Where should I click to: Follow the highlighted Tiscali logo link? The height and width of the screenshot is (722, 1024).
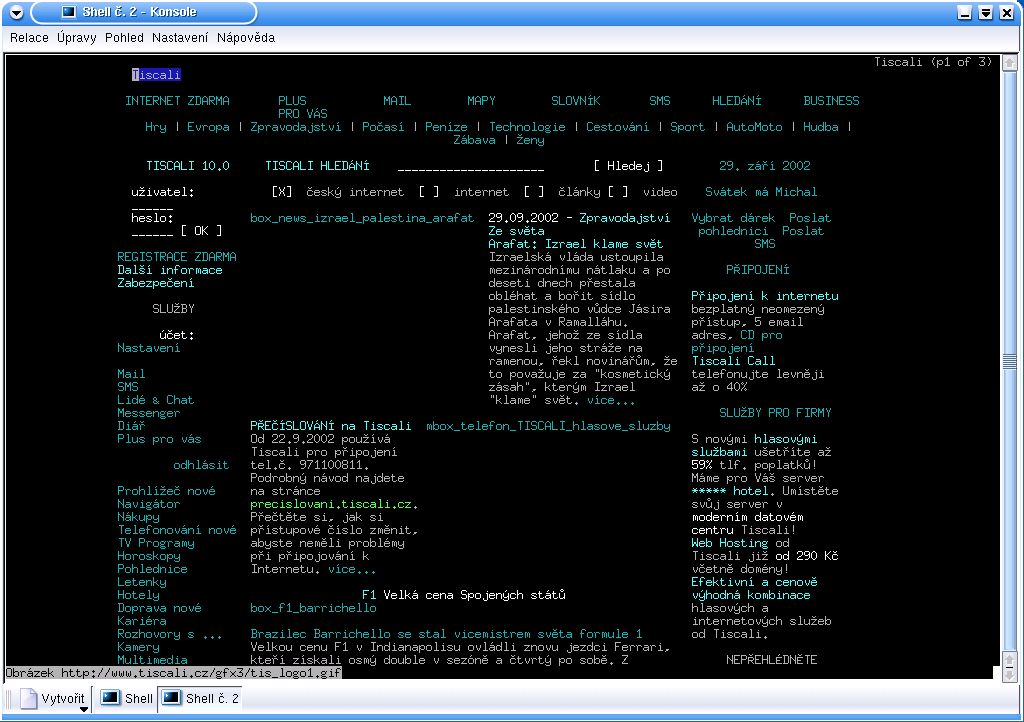tap(156, 74)
